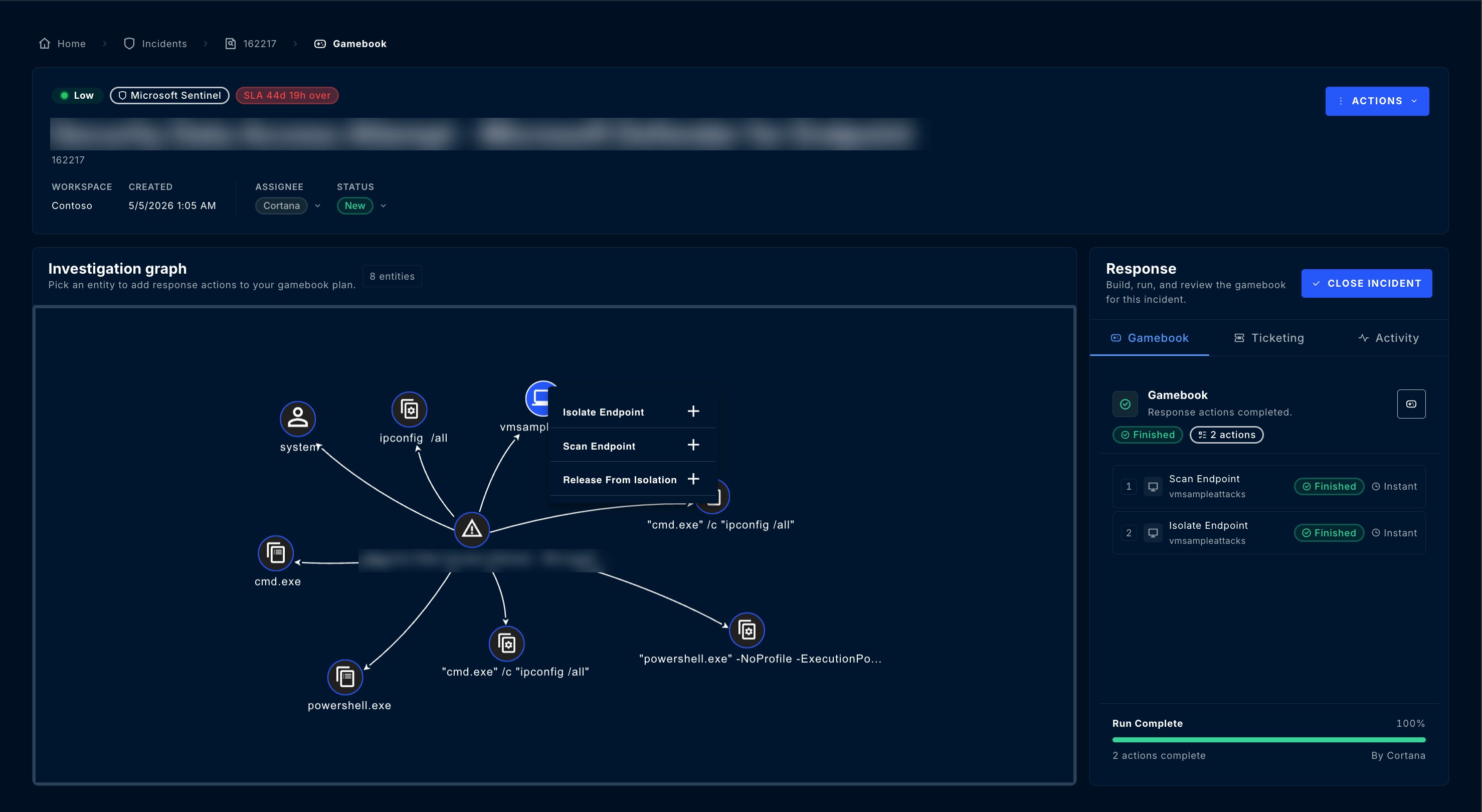The image size is (1482, 812).
Task: Click the 162217 incident breadcrumb icon
Action: (230, 44)
